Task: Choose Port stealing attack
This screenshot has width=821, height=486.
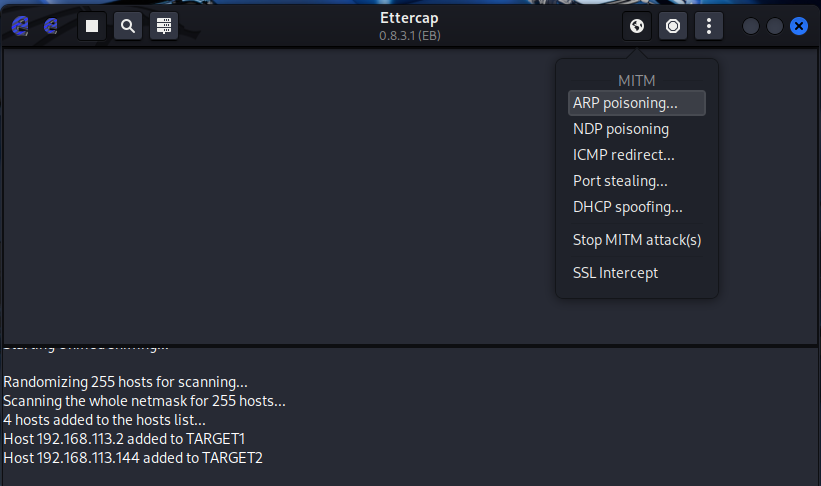Action: point(620,181)
